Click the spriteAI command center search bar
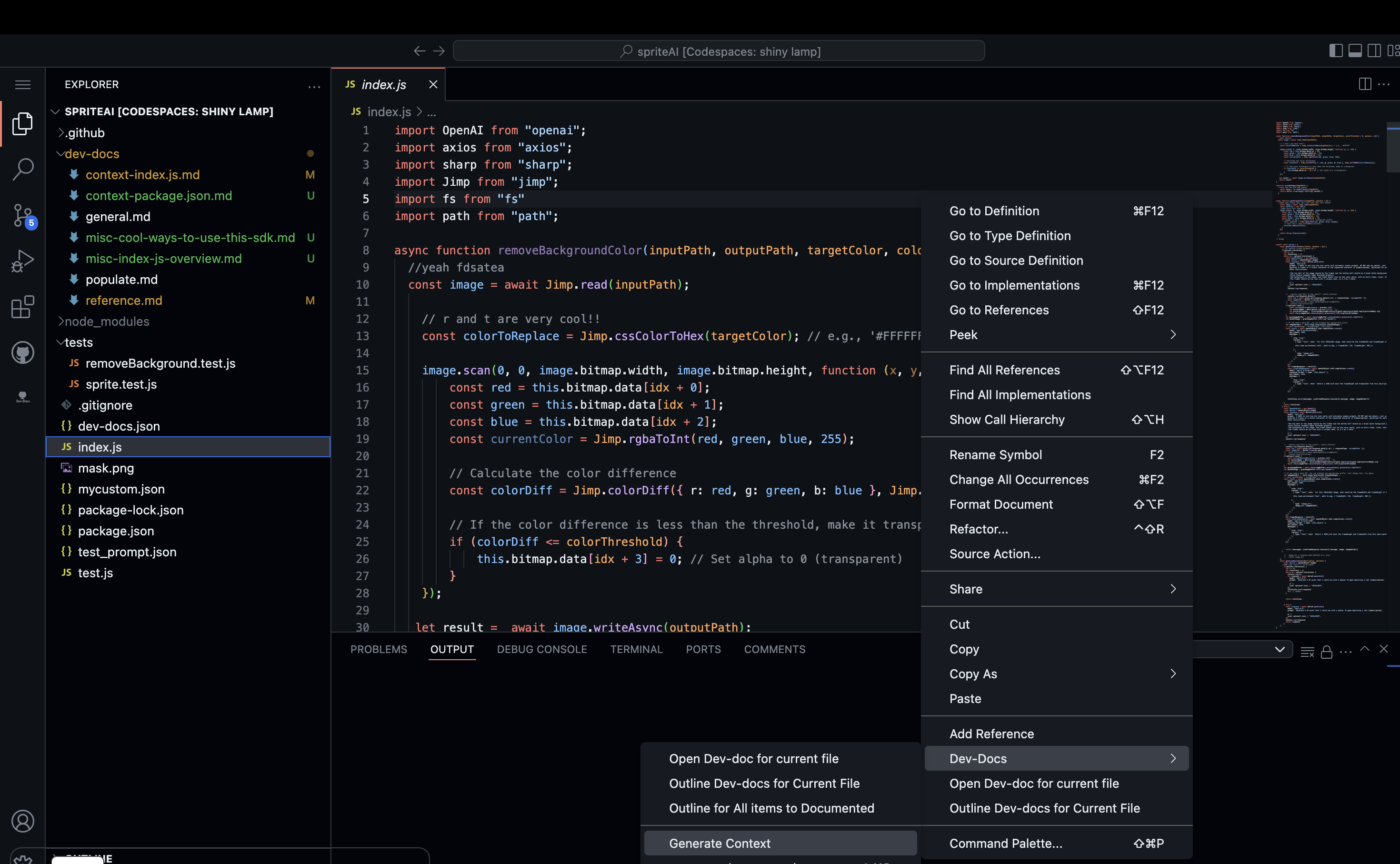 click(719, 51)
